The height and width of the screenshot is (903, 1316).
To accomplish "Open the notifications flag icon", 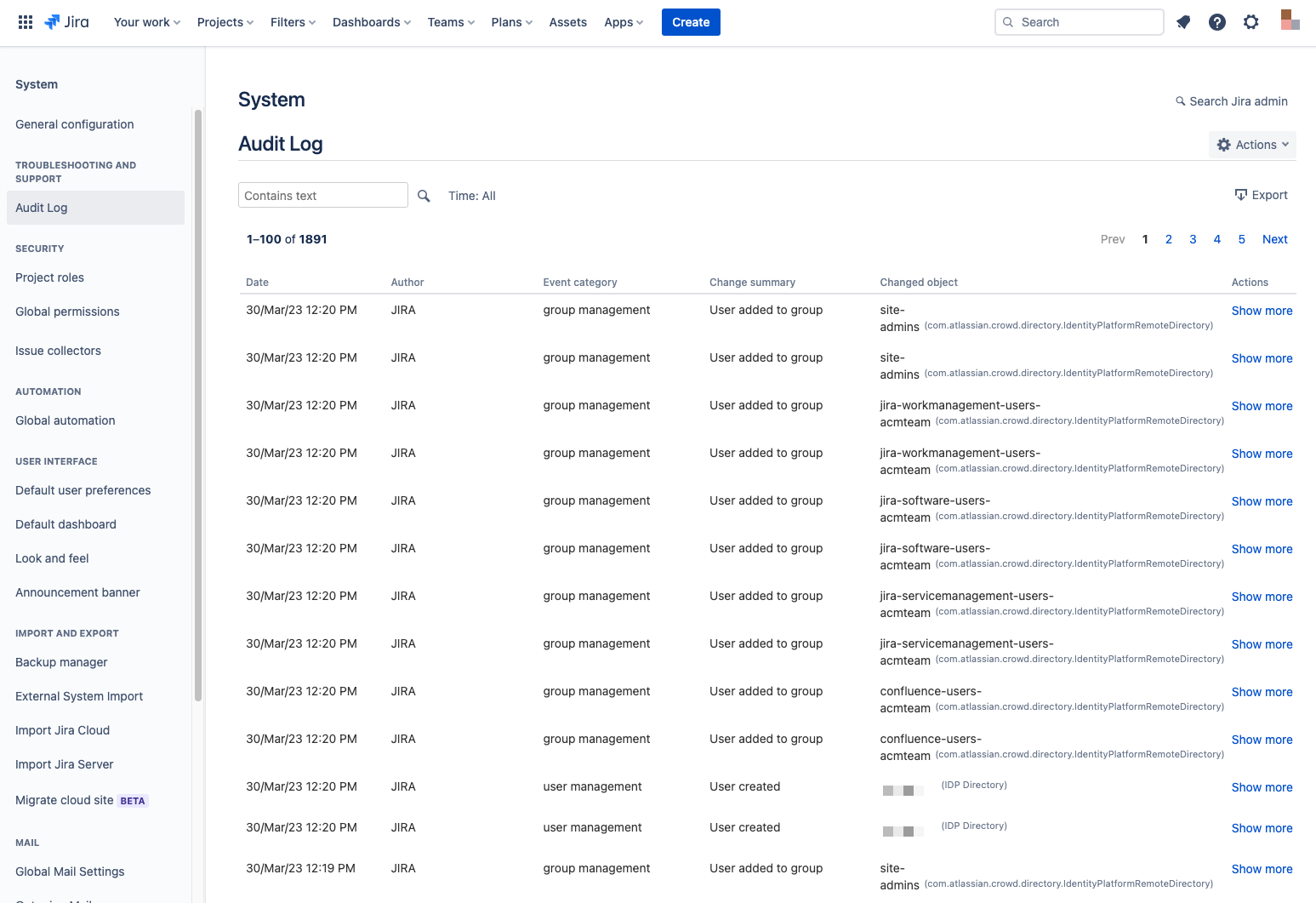I will (x=1183, y=22).
